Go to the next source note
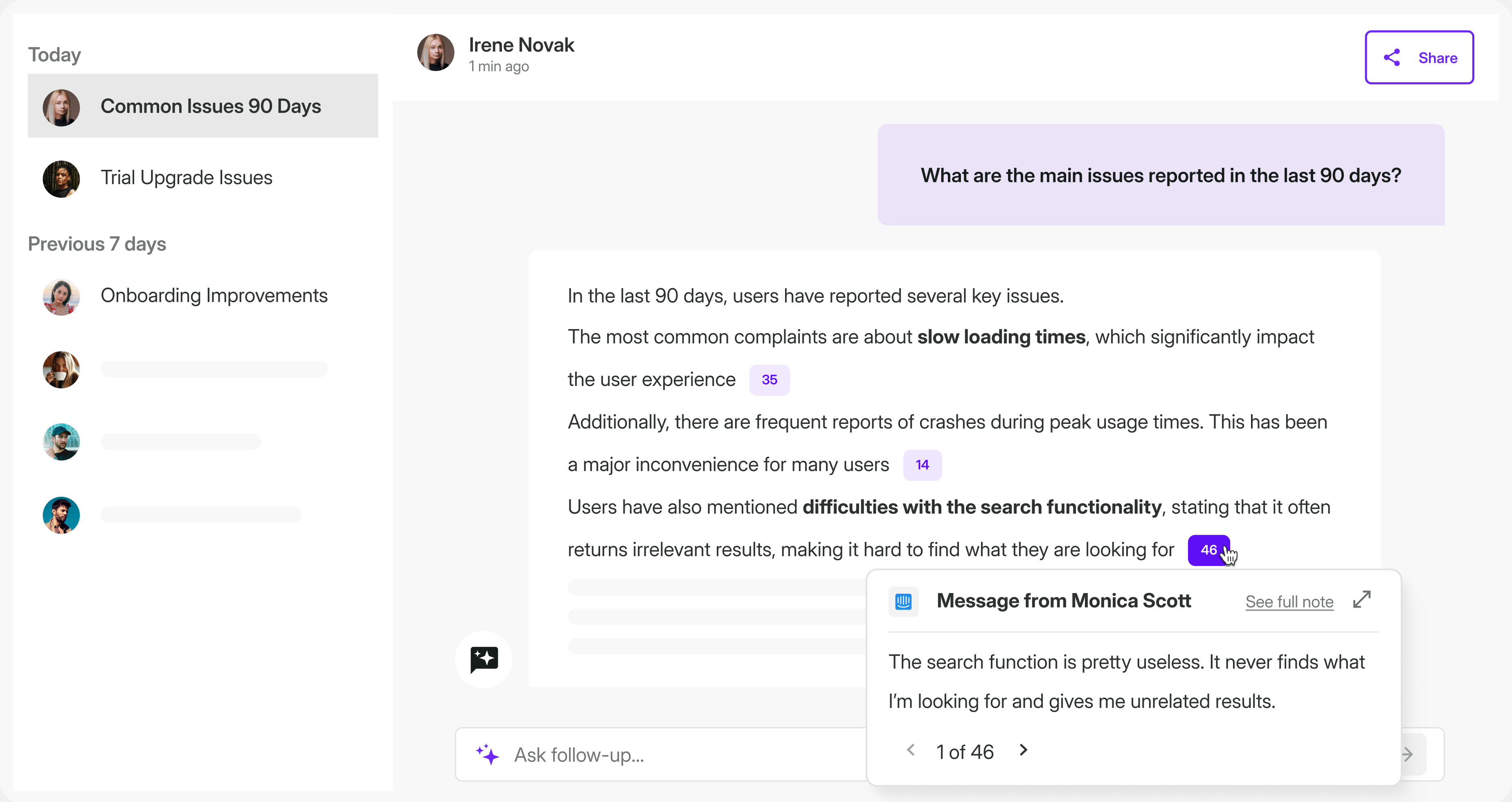1512x802 pixels. [x=1023, y=750]
